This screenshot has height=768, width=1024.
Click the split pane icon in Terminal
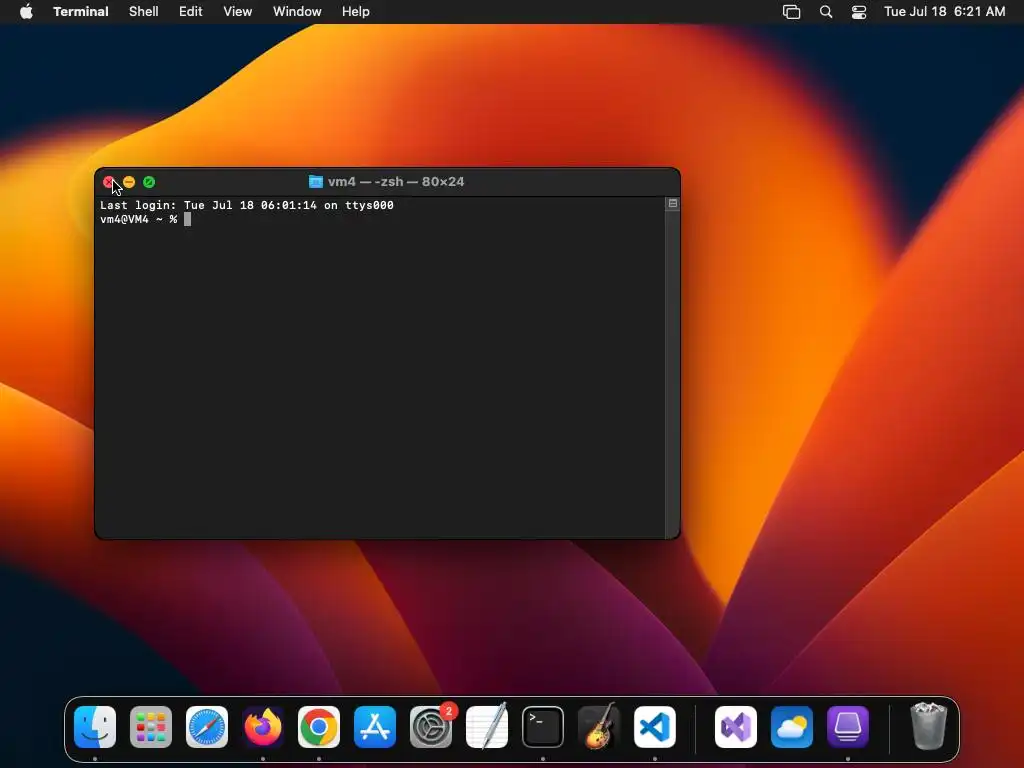(673, 204)
